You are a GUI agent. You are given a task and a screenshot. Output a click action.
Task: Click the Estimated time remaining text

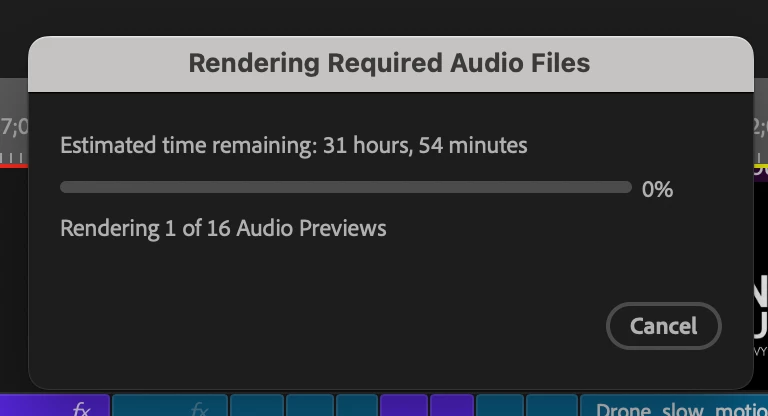(x=294, y=146)
